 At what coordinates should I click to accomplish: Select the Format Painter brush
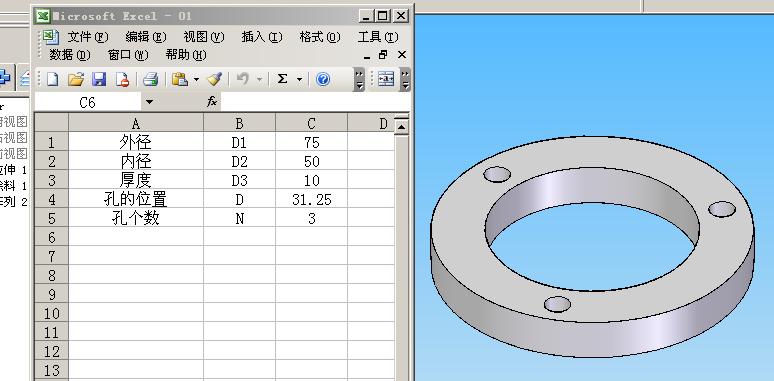tap(214, 79)
